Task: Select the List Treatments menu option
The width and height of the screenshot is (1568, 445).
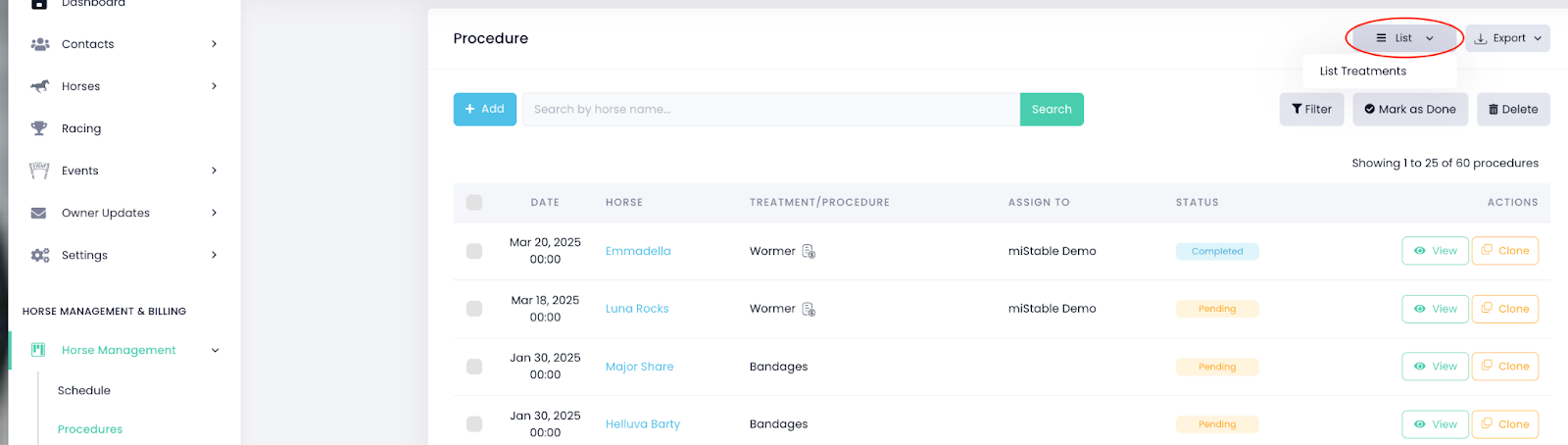Action: pyautogui.click(x=1362, y=72)
